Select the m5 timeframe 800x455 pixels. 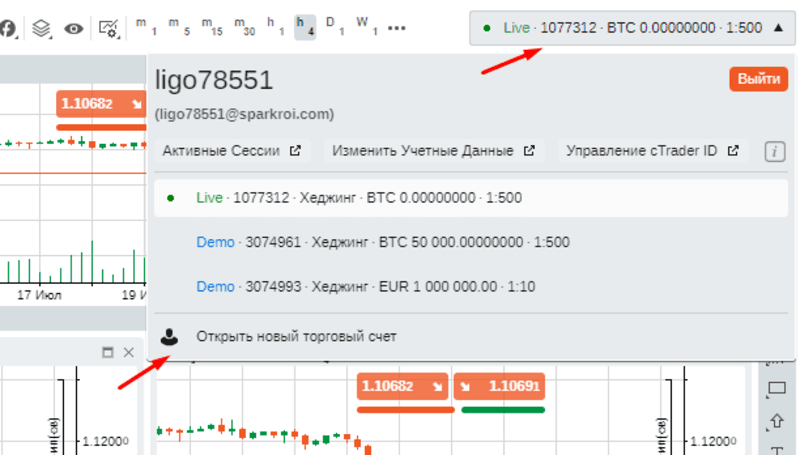[179, 27]
